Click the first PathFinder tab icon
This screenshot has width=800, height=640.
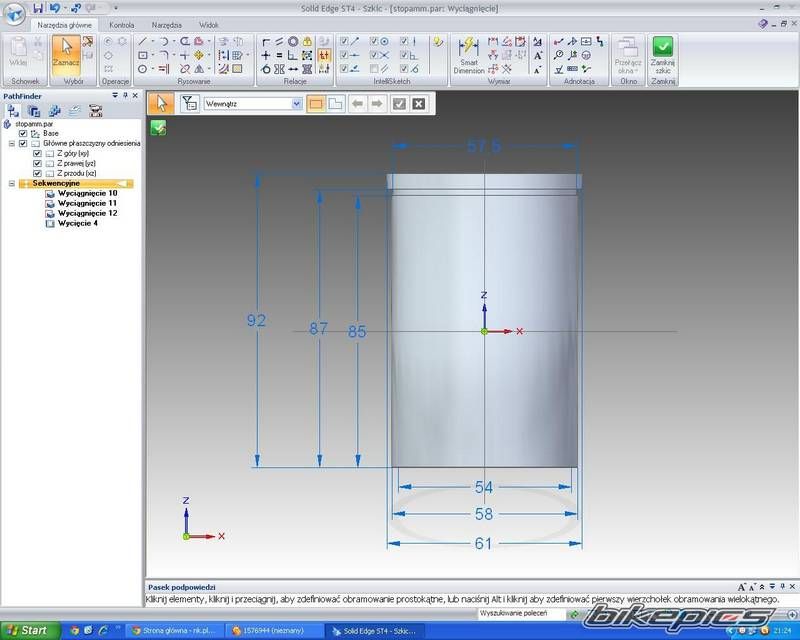(13, 111)
